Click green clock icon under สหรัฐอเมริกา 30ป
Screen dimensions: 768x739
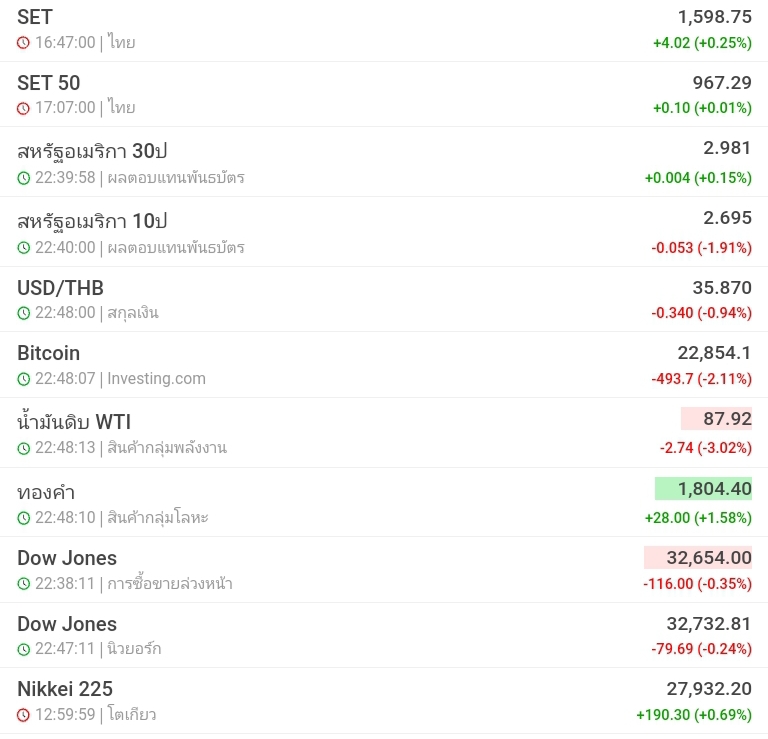(x=24, y=178)
